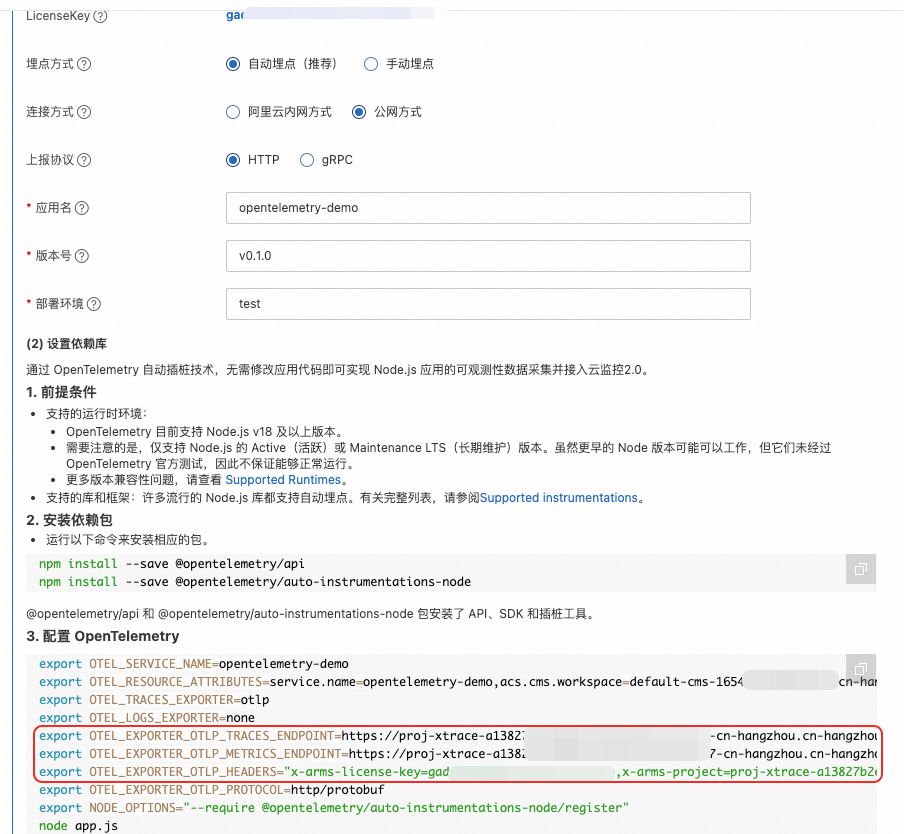Click the OTEL_TRACES_EXPORTER=otlp line
904x834 pixels.
pos(154,700)
